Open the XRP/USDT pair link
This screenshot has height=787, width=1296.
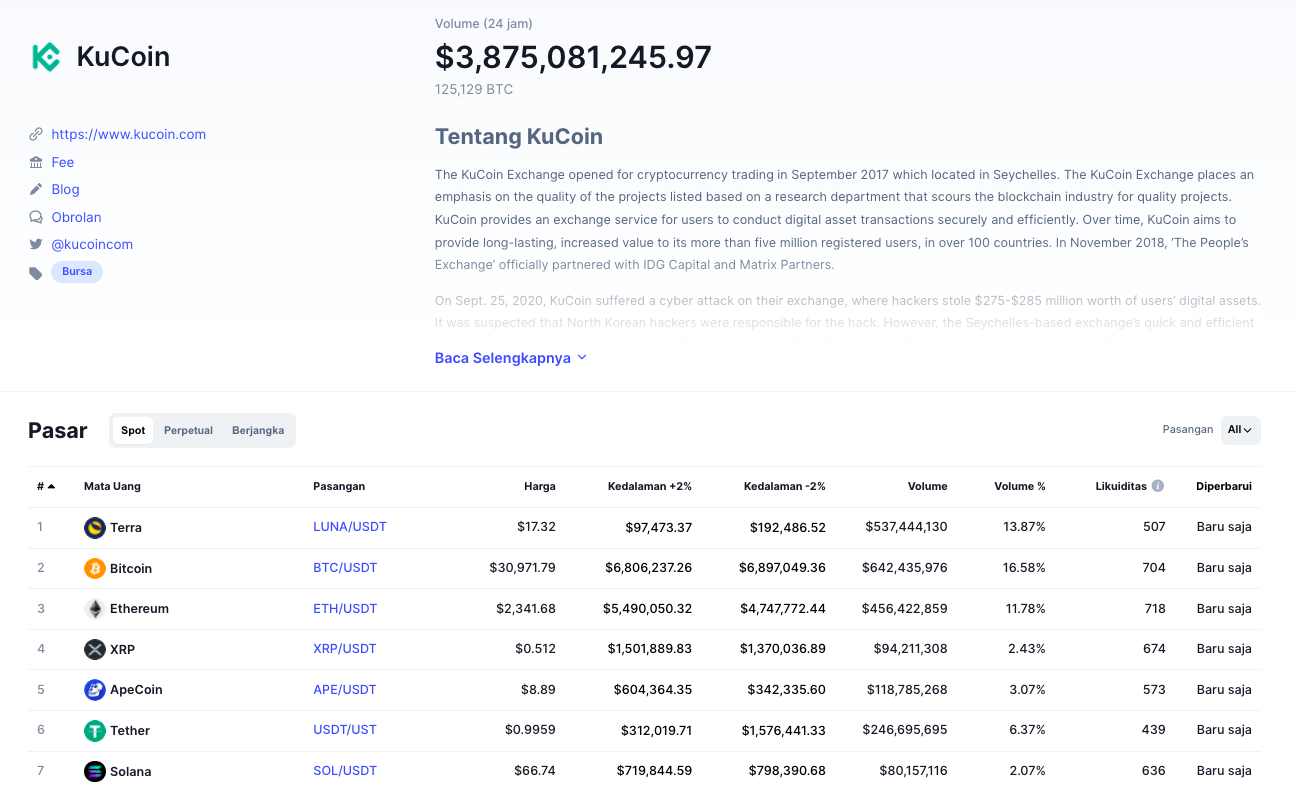pos(345,649)
